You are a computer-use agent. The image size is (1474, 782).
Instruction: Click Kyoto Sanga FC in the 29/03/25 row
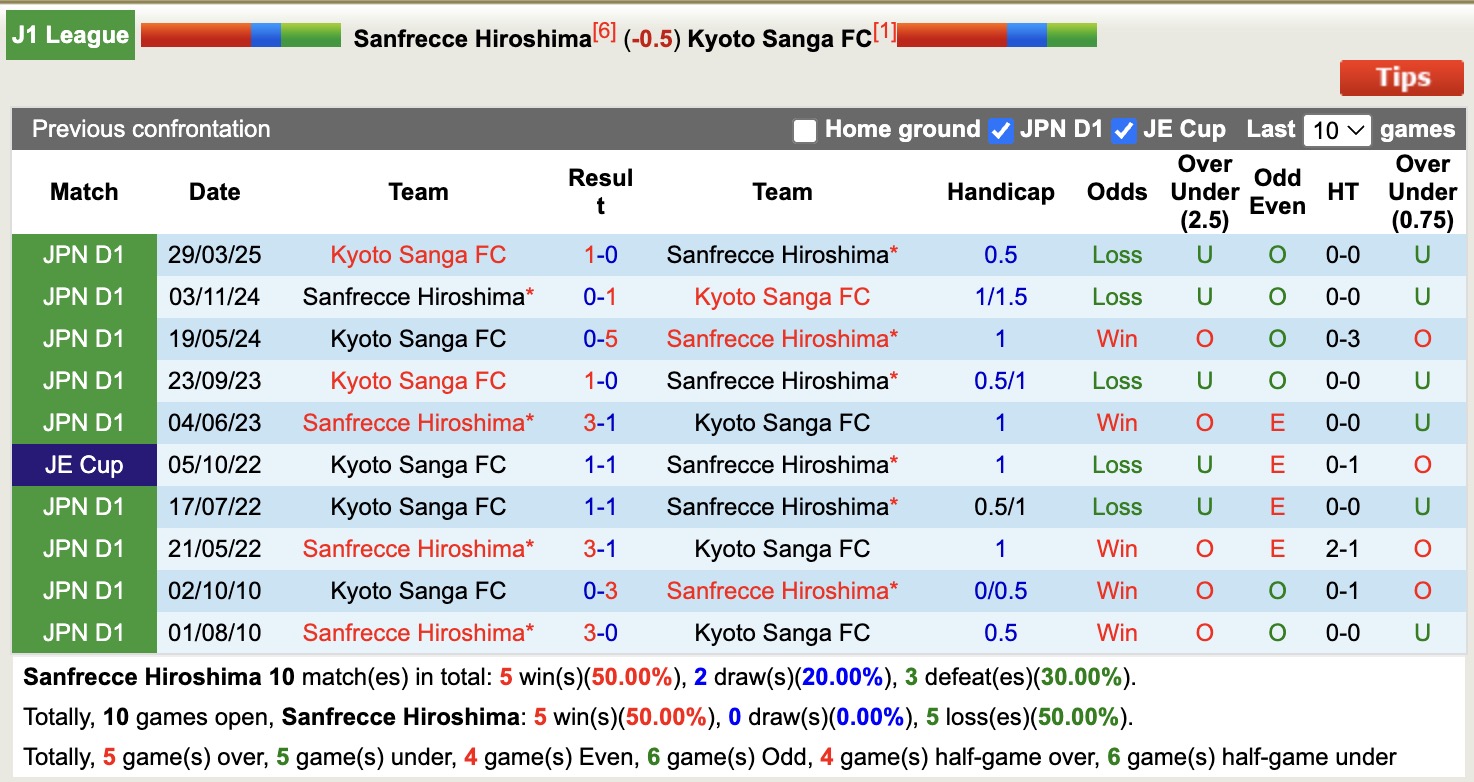(418, 255)
